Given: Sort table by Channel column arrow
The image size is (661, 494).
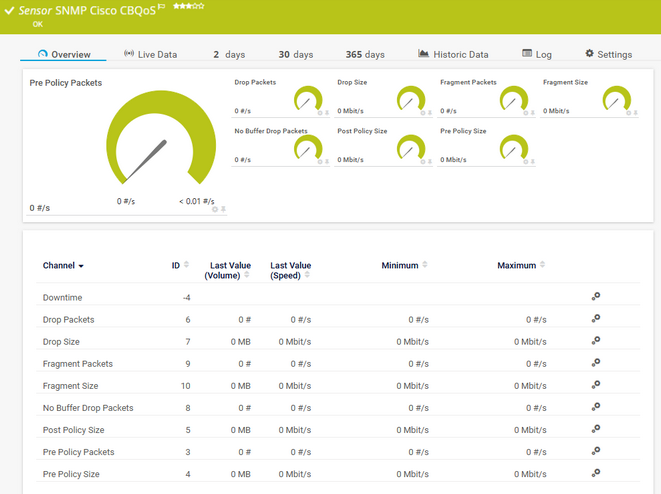Looking at the screenshot, I should tap(81, 266).
